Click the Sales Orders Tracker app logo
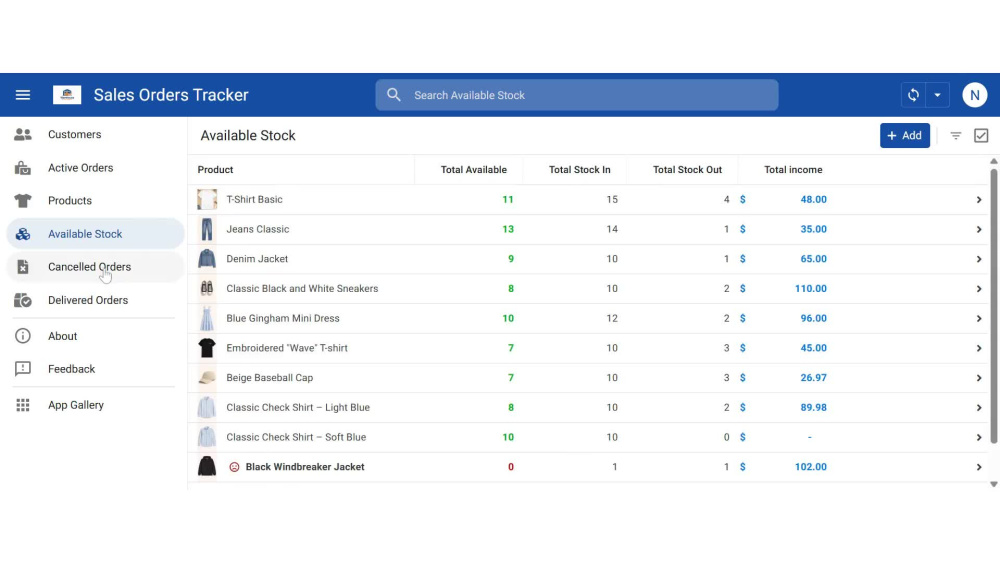 pos(67,95)
